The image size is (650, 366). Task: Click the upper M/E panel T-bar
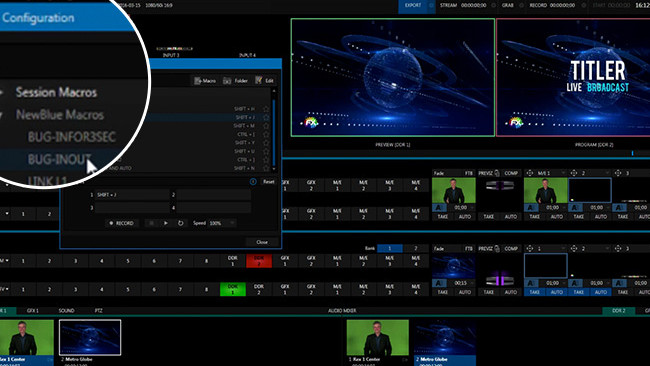[x=500, y=185]
